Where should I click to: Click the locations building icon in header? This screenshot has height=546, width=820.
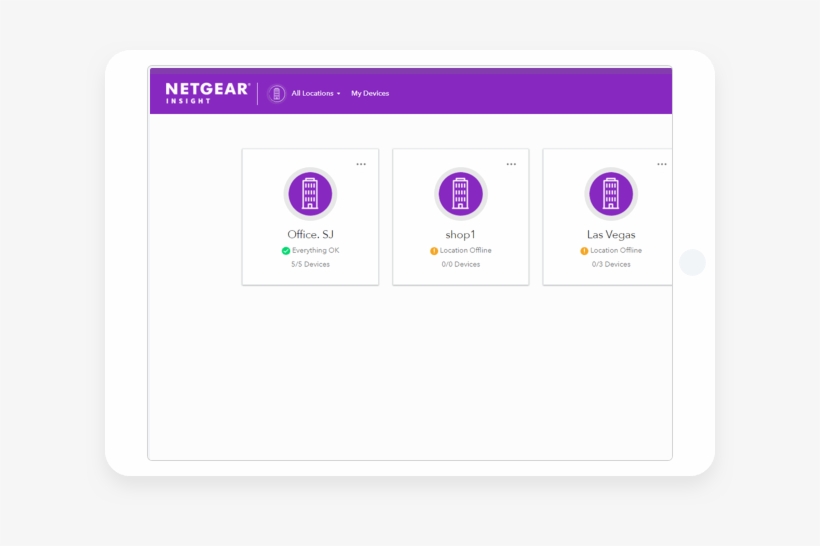(277, 94)
